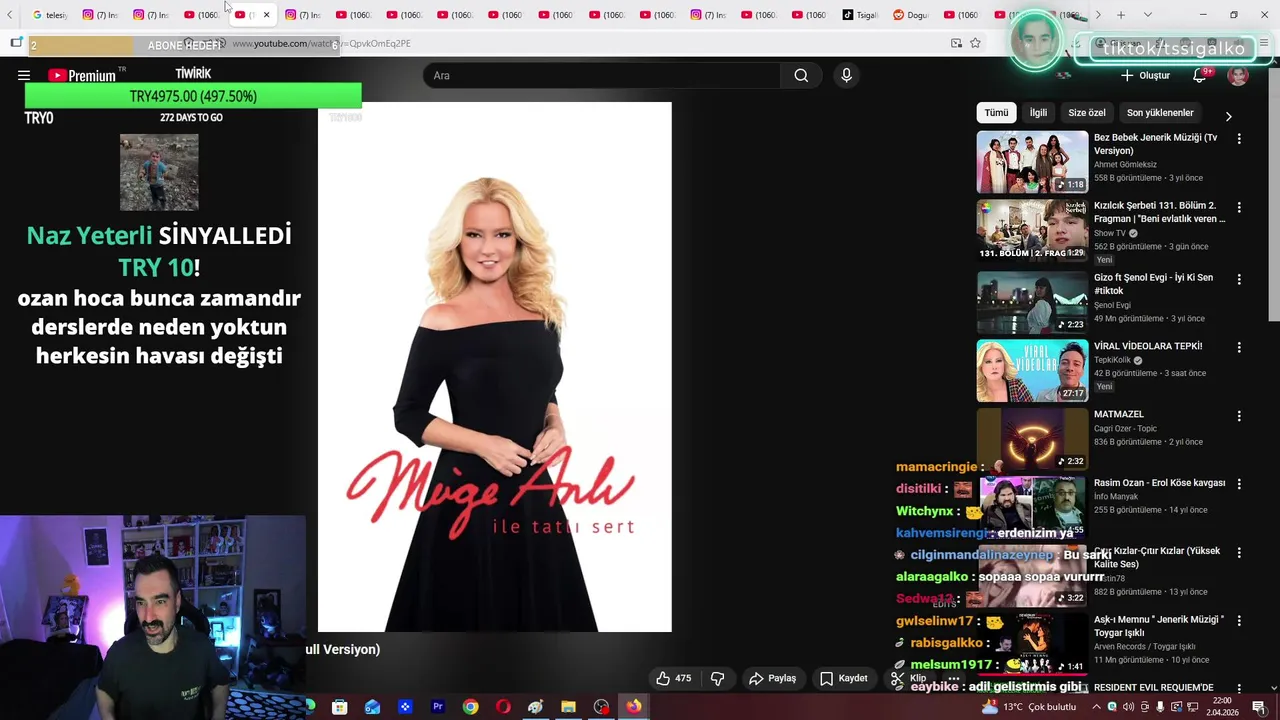Select the Son yüklenenler filter chip
This screenshot has height=720, width=1280.
coord(1160,113)
